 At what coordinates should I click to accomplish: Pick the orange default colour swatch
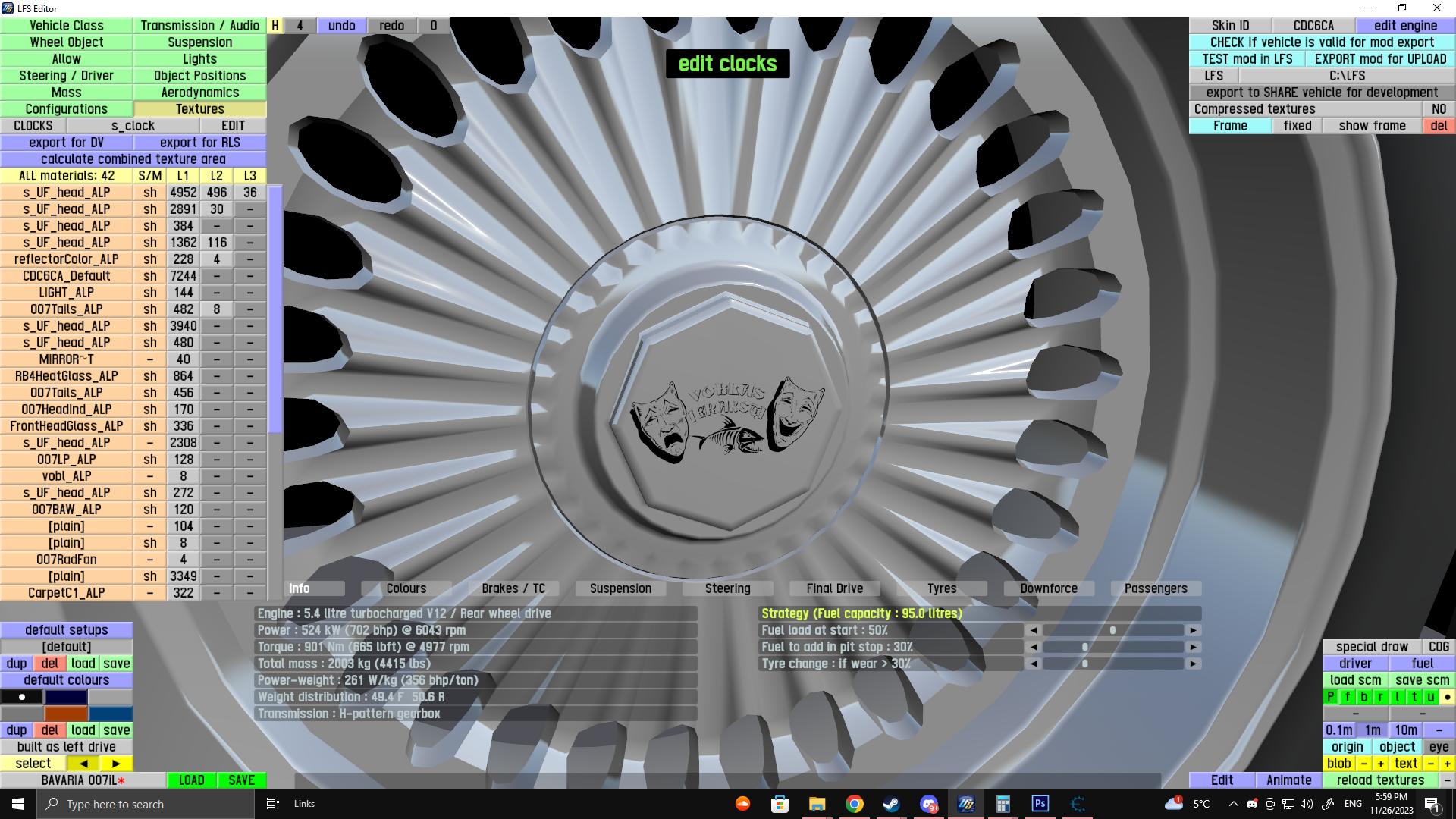(66, 714)
